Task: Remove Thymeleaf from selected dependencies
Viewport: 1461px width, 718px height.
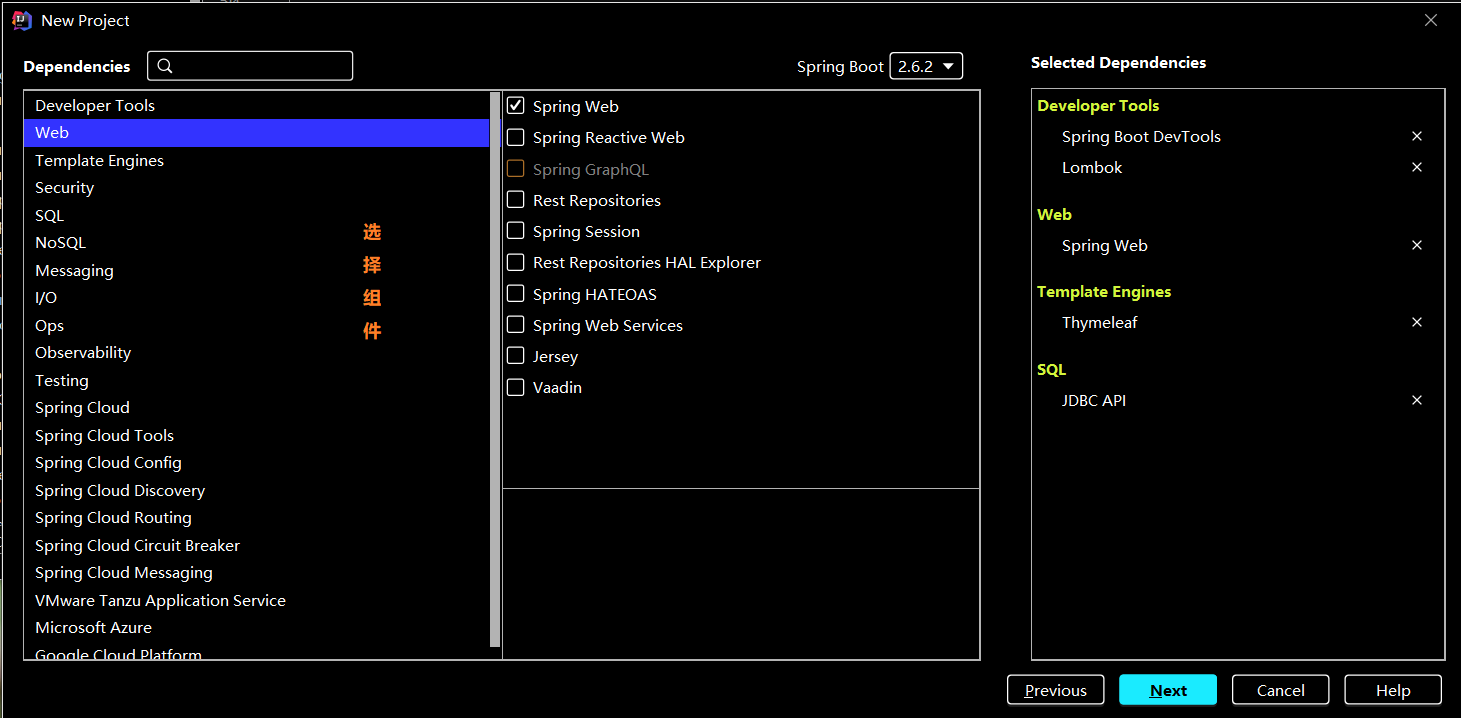Action: [x=1416, y=322]
